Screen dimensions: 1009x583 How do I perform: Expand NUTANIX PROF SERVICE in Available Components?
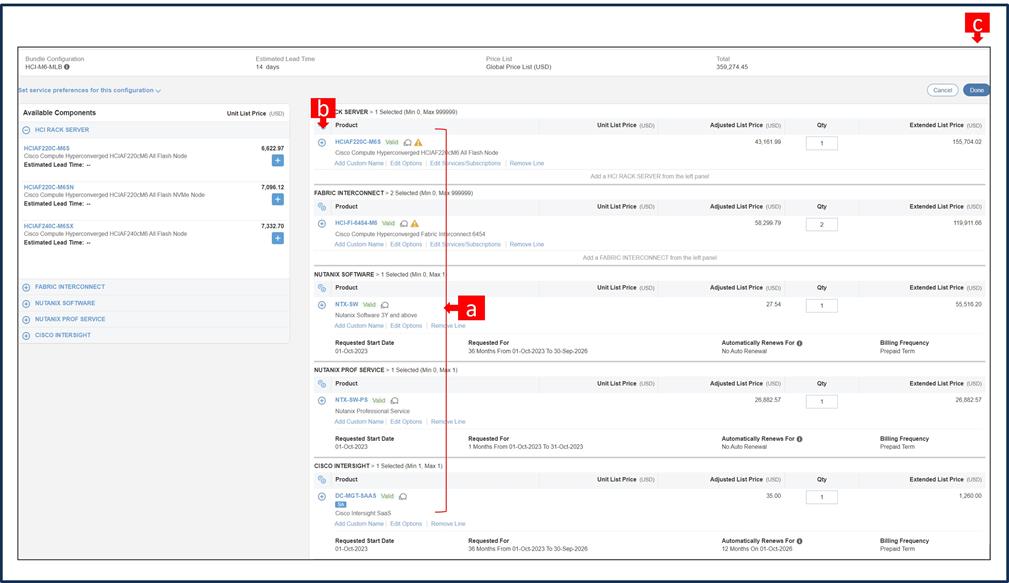pos(26,319)
